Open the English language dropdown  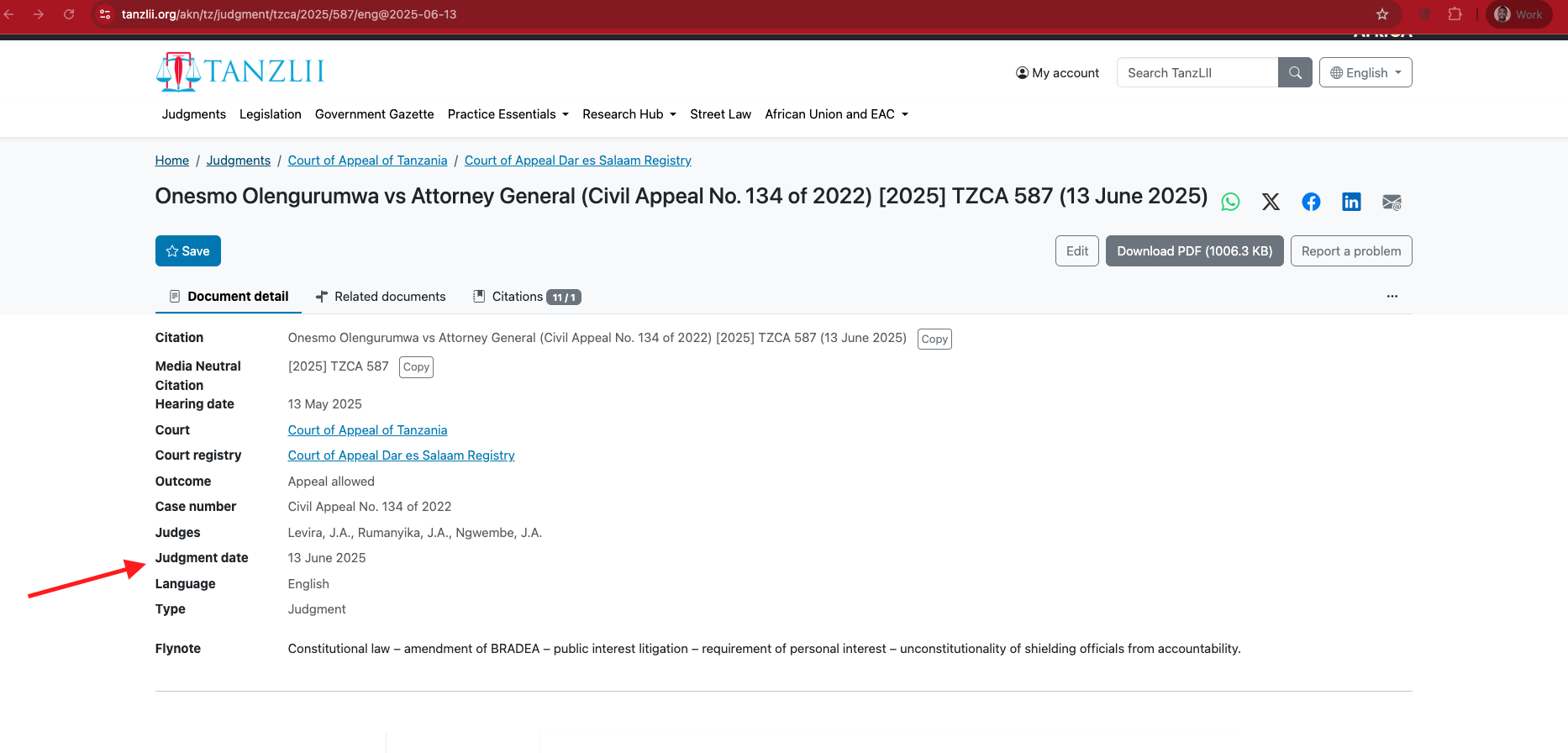pos(1365,73)
